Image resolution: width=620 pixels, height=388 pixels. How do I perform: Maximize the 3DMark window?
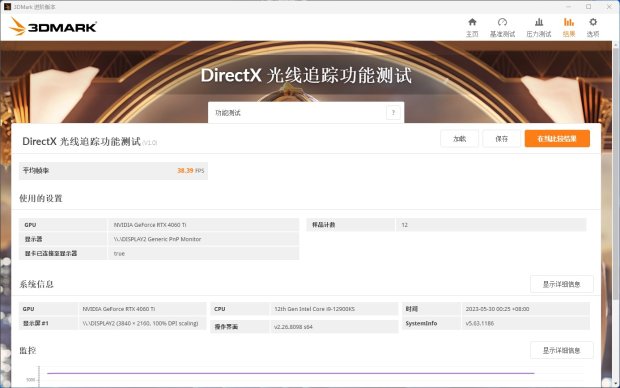click(588, 7)
